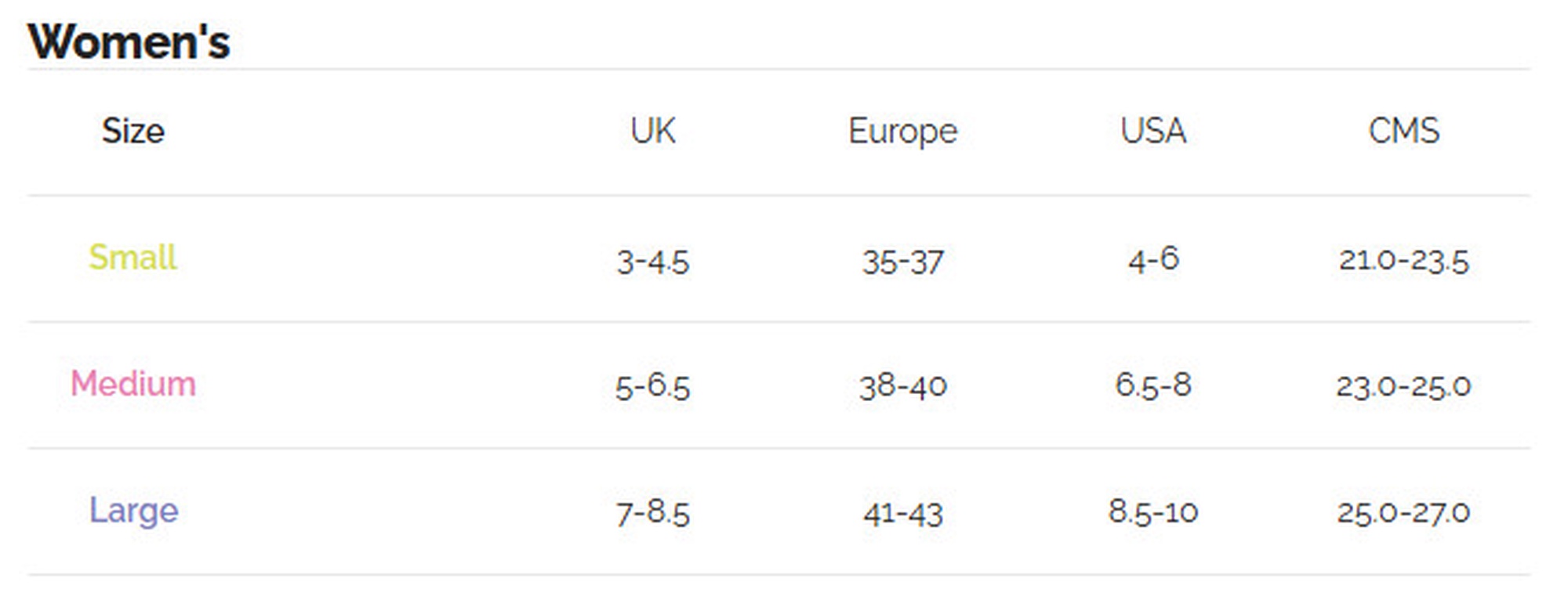The image size is (1568, 604).
Task: Click the Large CMS value 25.0-27.0
Action: click(x=1403, y=512)
